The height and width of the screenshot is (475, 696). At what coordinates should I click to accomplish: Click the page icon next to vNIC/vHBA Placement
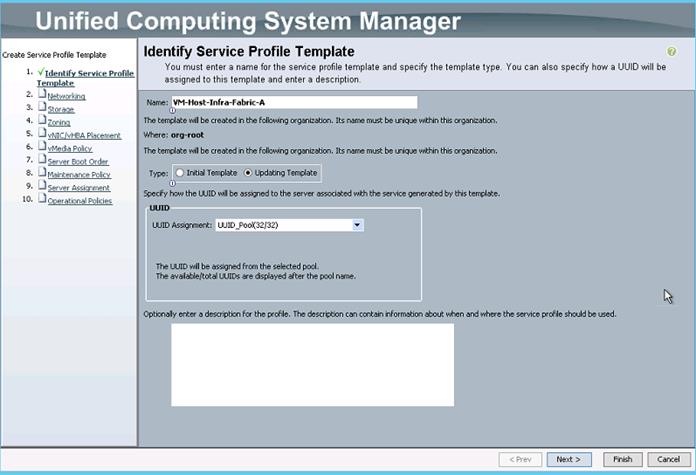click(x=42, y=133)
